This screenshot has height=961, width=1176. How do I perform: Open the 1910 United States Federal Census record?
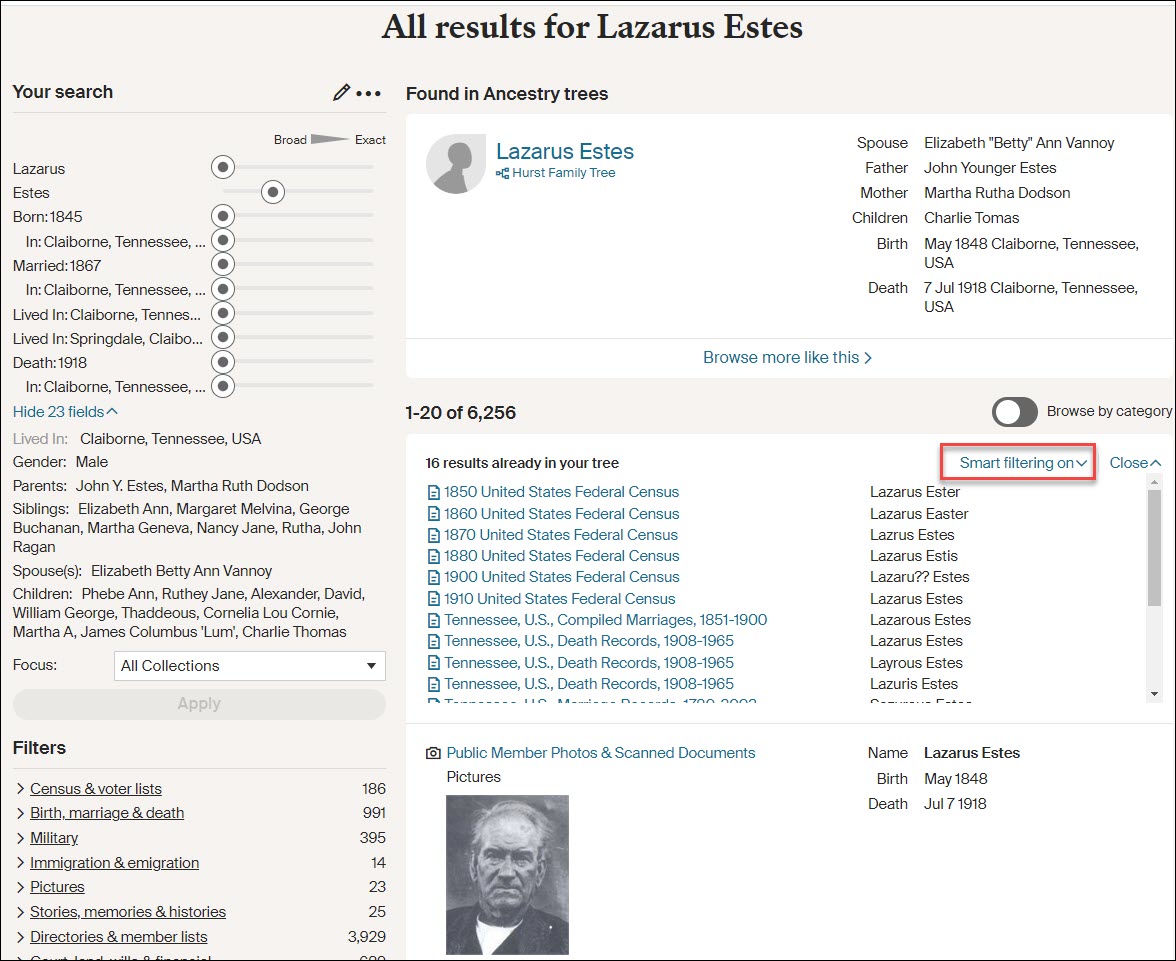(x=560, y=599)
